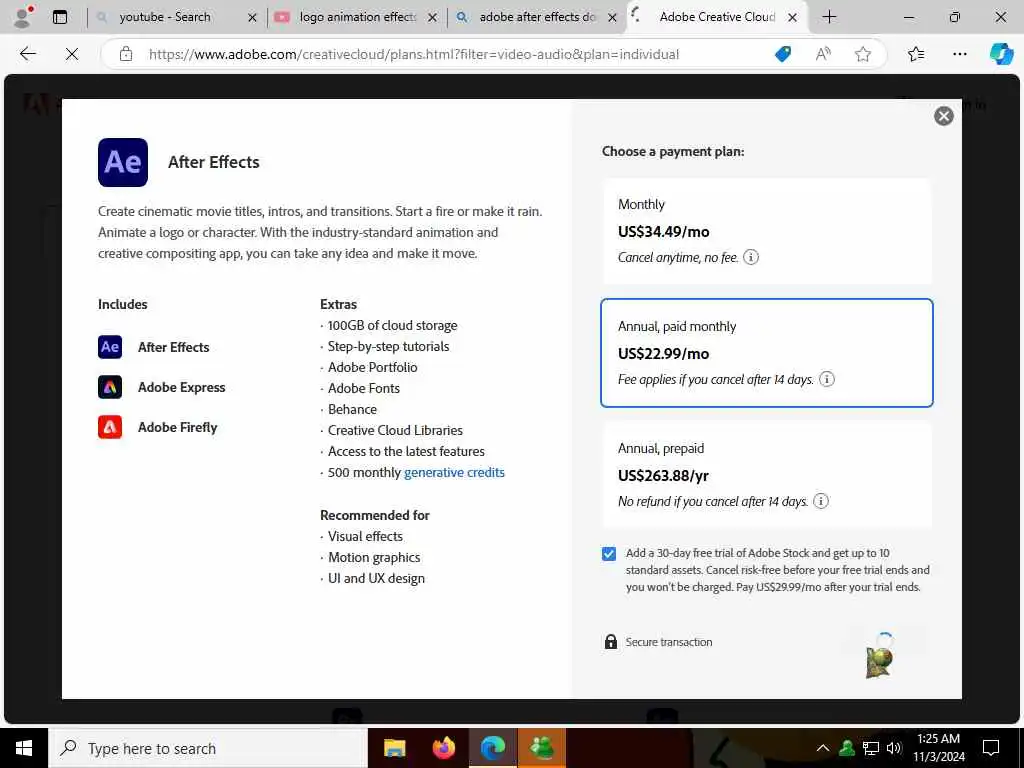Open the notification center
Screen dimensions: 1024x768
point(991,748)
